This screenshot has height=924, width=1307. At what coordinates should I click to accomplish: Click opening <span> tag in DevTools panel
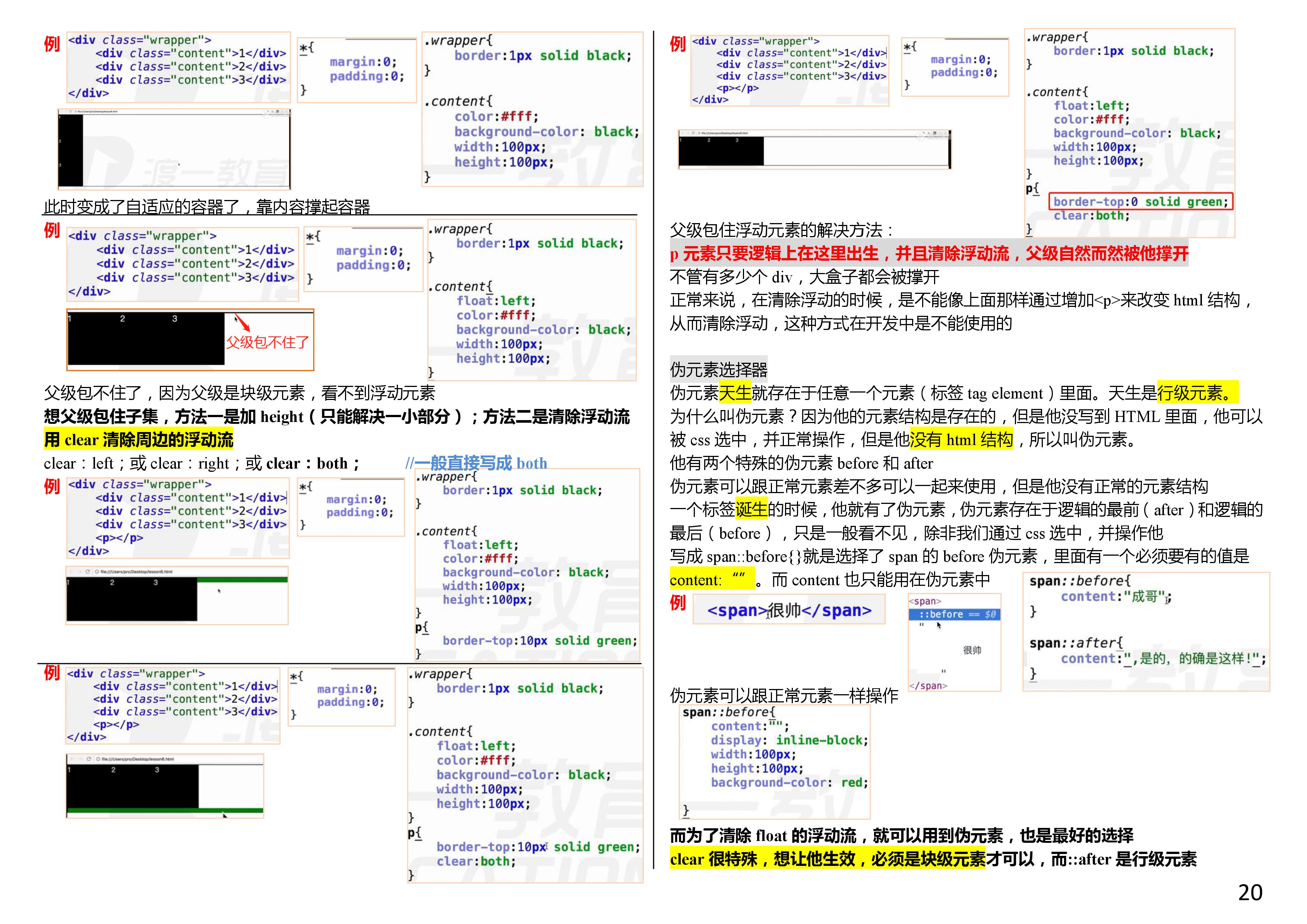pos(925,601)
